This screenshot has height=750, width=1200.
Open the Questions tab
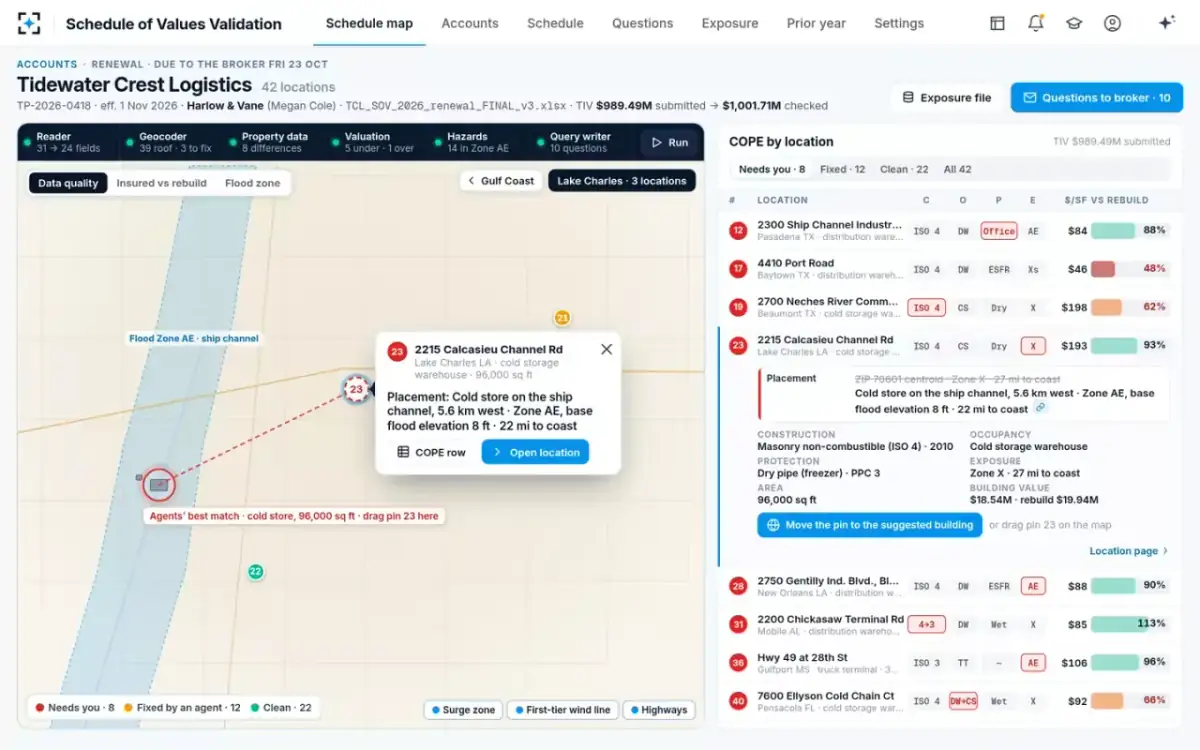[x=642, y=23]
